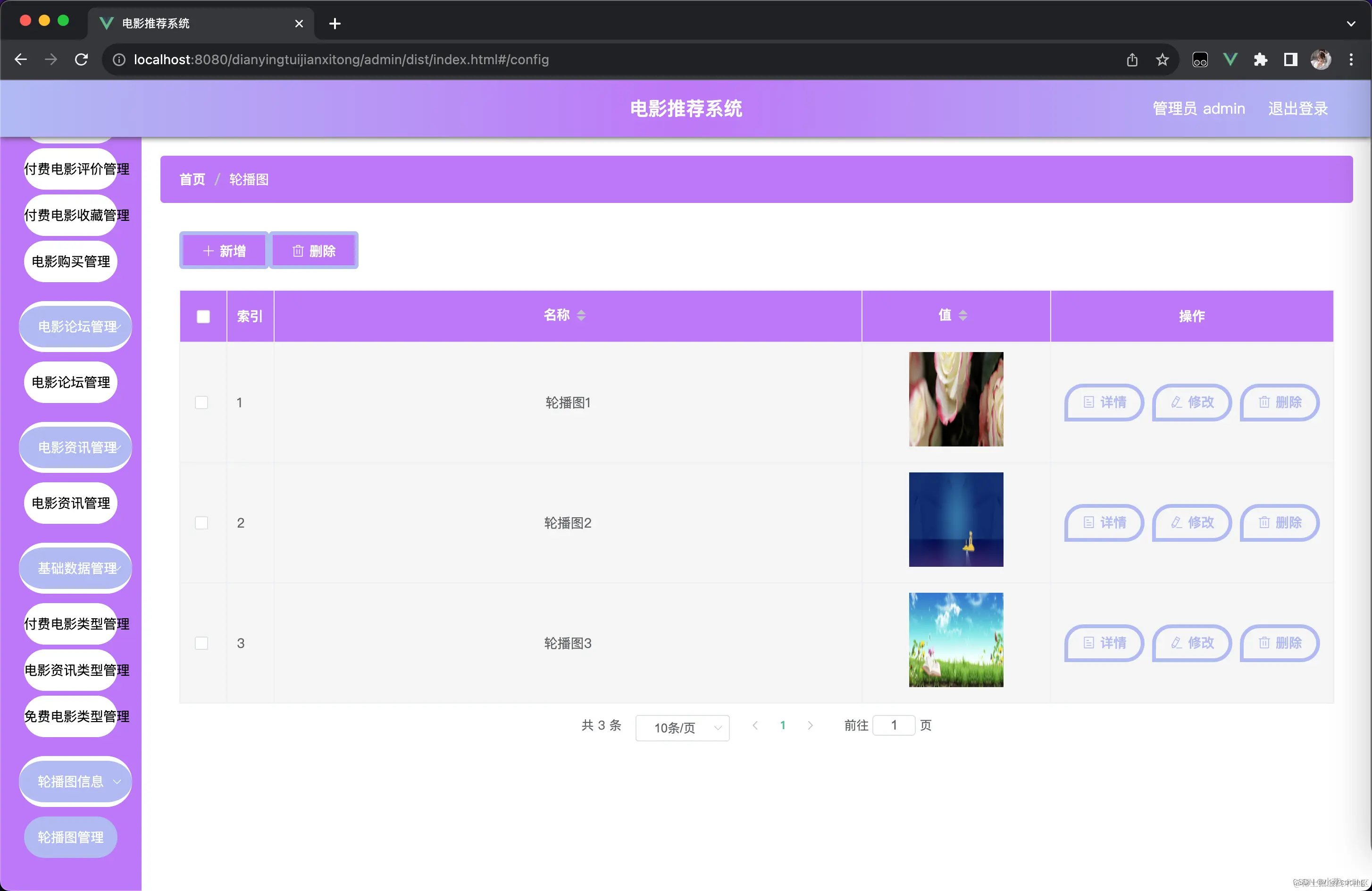Open 详情 for 轮播图1

(1104, 402)
